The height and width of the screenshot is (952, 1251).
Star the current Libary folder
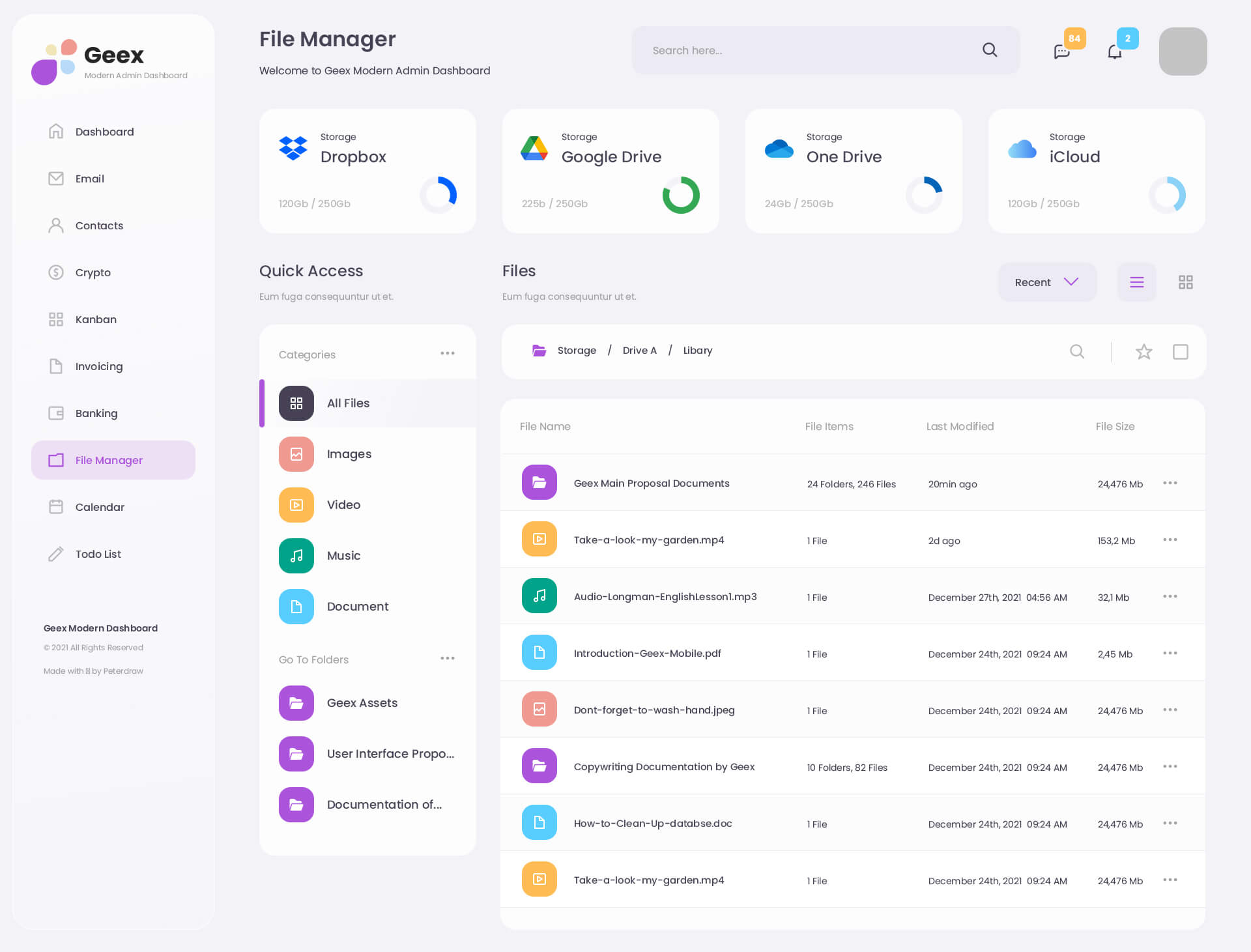click(x=1143, y=352)
